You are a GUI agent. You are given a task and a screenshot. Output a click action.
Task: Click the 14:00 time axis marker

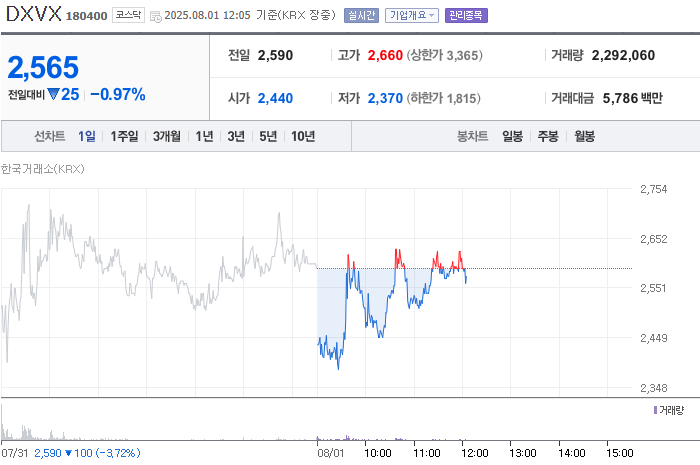(572, 453)
